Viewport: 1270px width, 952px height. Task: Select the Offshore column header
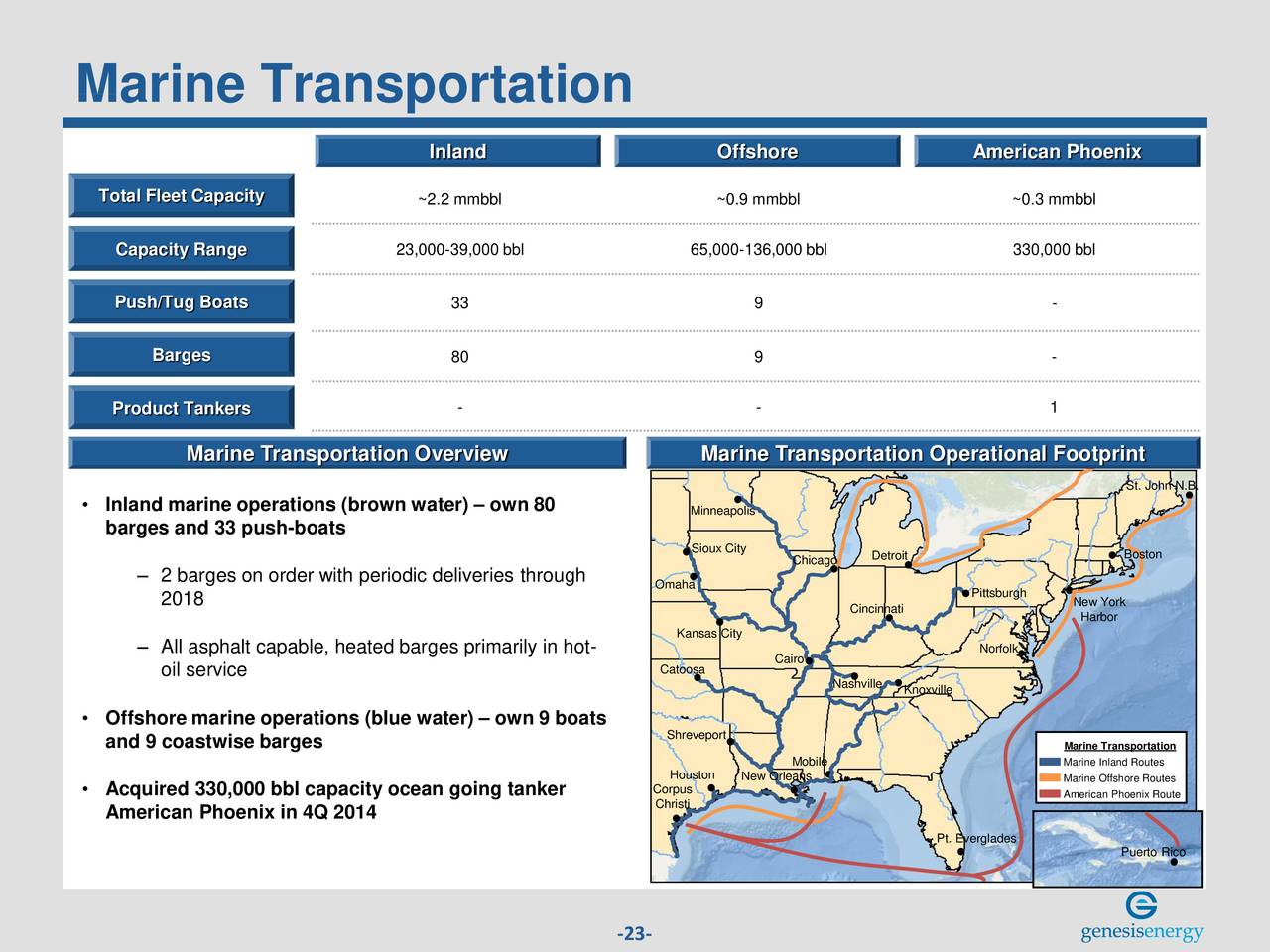pos(757,151)
